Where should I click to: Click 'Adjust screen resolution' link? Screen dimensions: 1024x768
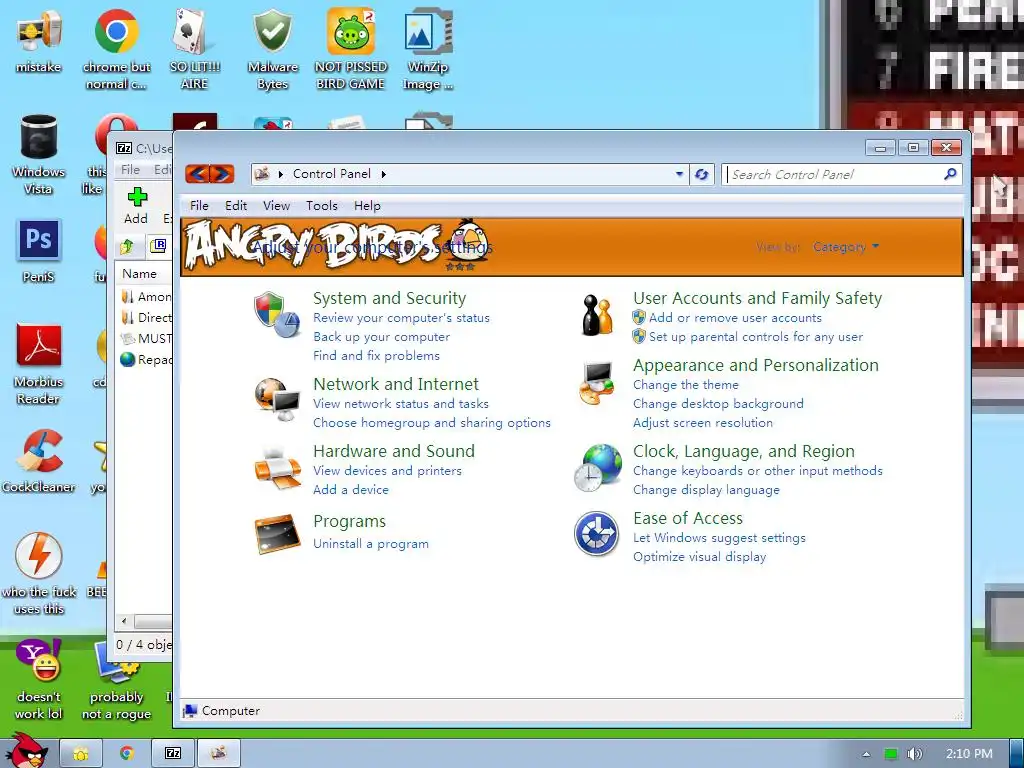703,423
